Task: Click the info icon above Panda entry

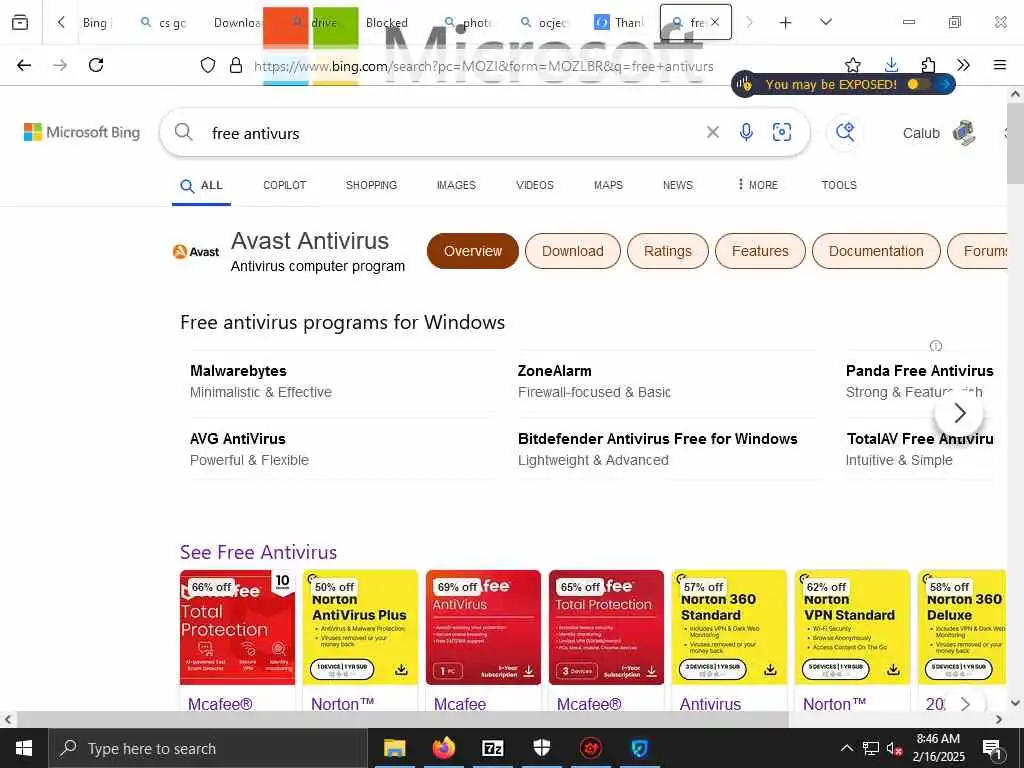Action: 935,345
